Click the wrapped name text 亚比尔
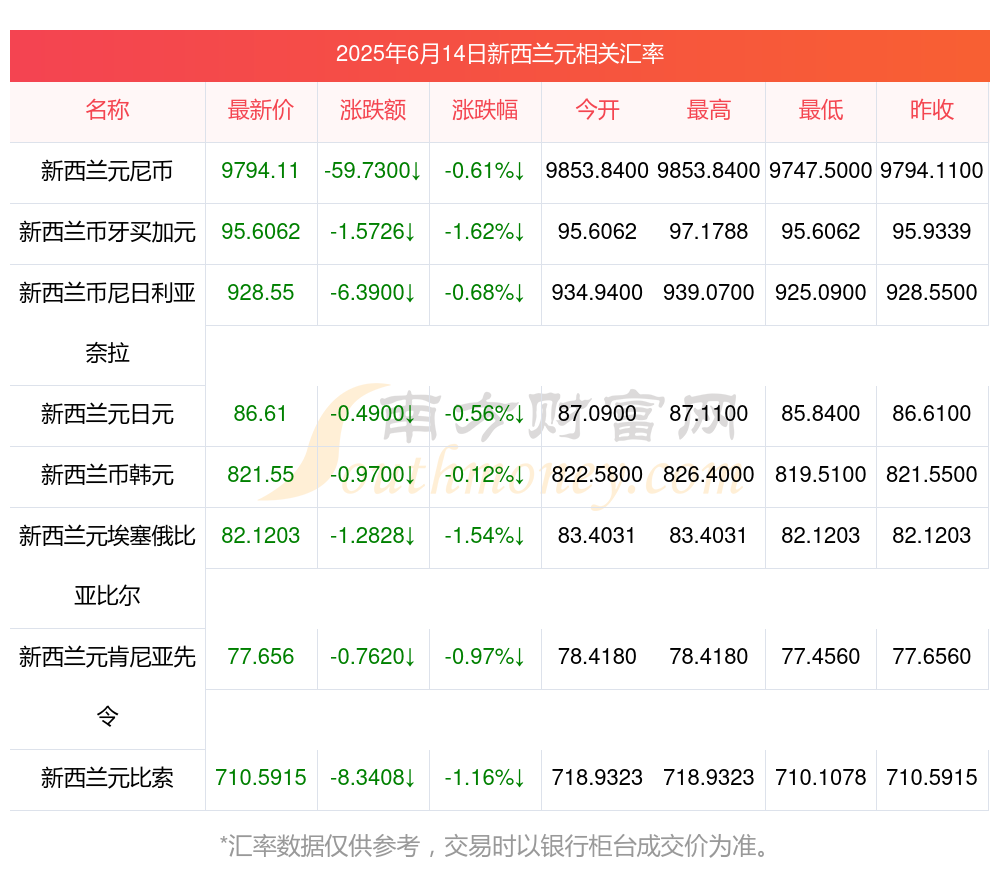The width and height of the screenshot is (1000, 877). [x=107, y=596]
